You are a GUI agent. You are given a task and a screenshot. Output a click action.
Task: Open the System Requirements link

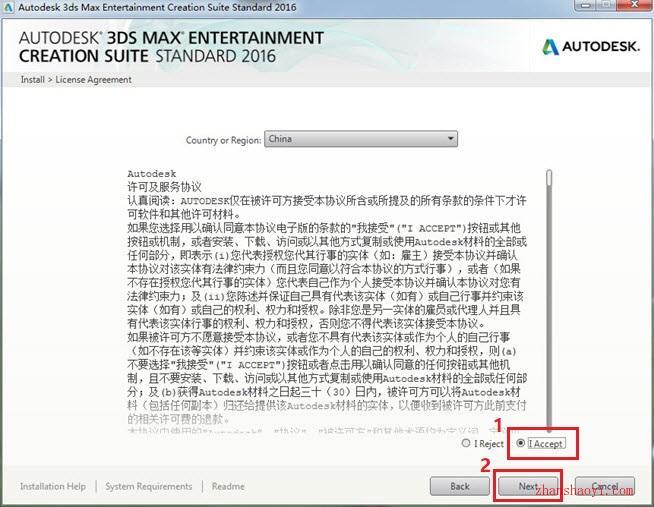(x=148, y=486)
